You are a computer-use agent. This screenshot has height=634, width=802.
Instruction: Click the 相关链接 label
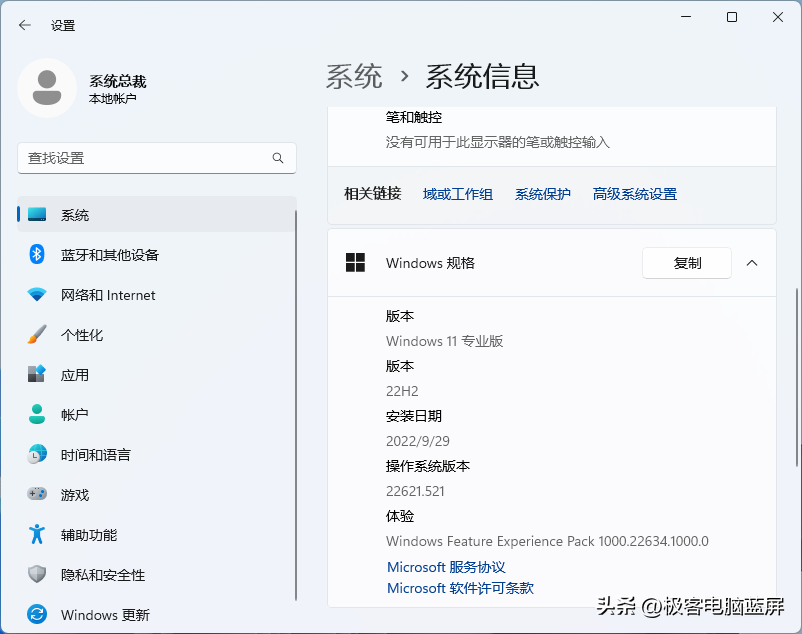pos(373,194)
